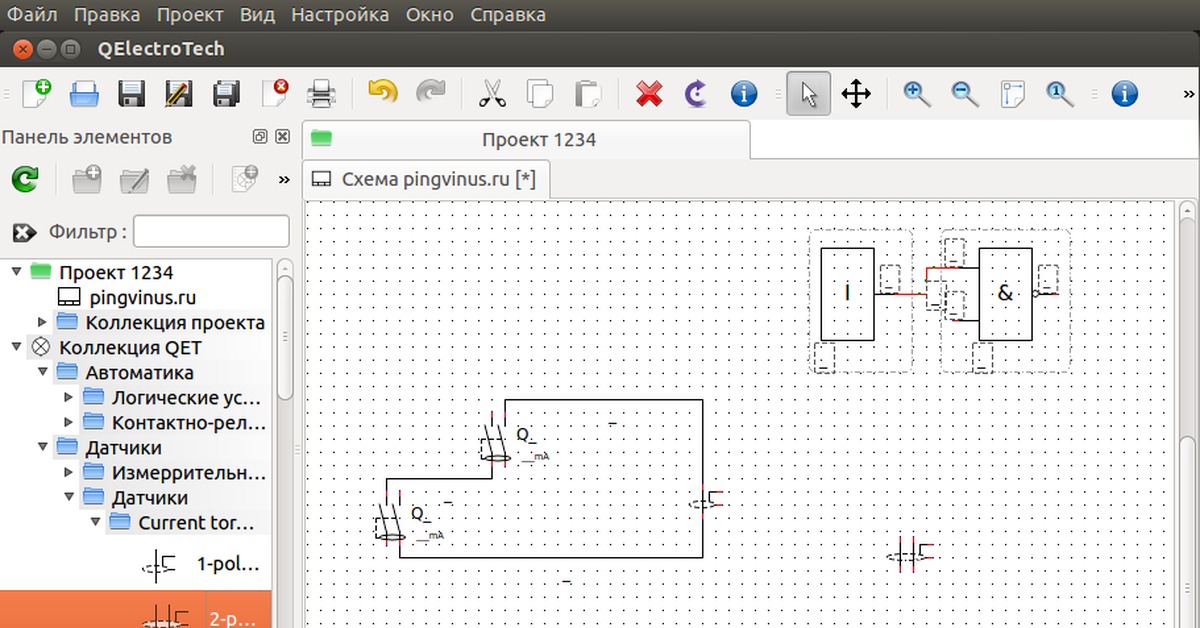
Task: Show more panel tools via the » chevron
Action: pos(284,180)
